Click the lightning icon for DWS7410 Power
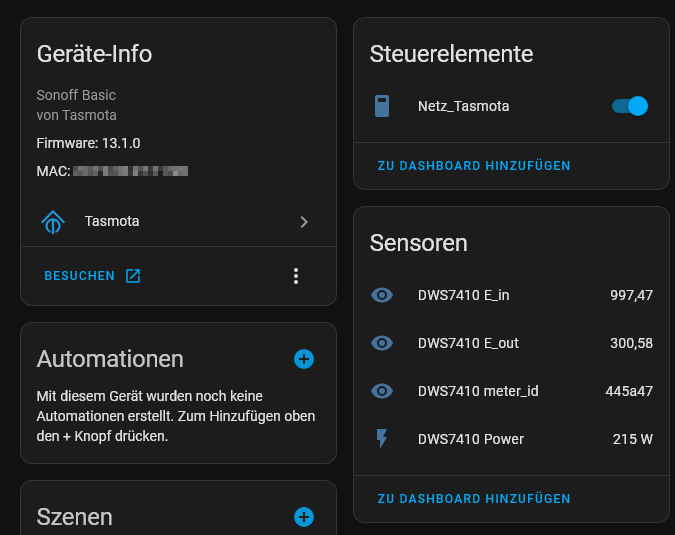 coord(382,439)
